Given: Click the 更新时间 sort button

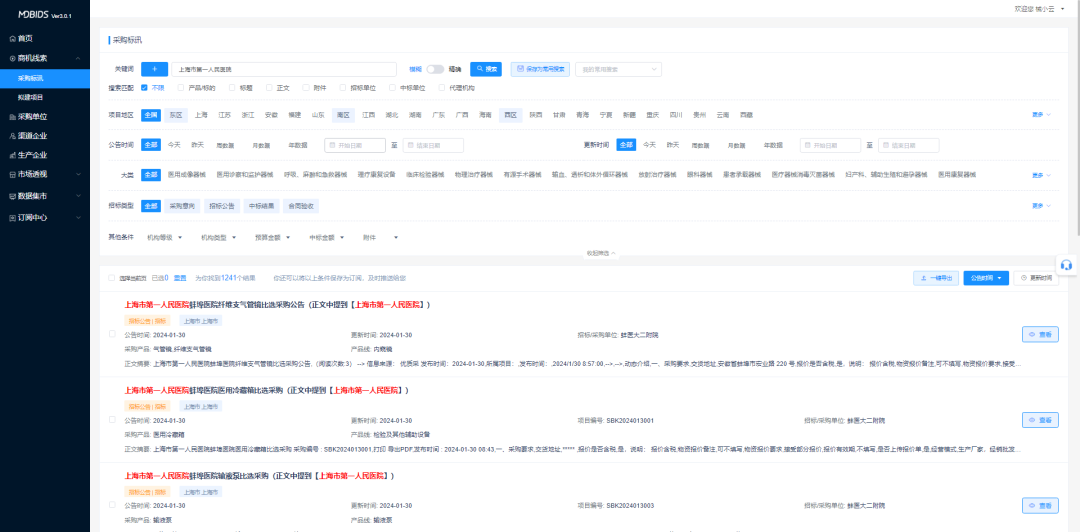Looking at the screenshot, I should coord(1036,278).
